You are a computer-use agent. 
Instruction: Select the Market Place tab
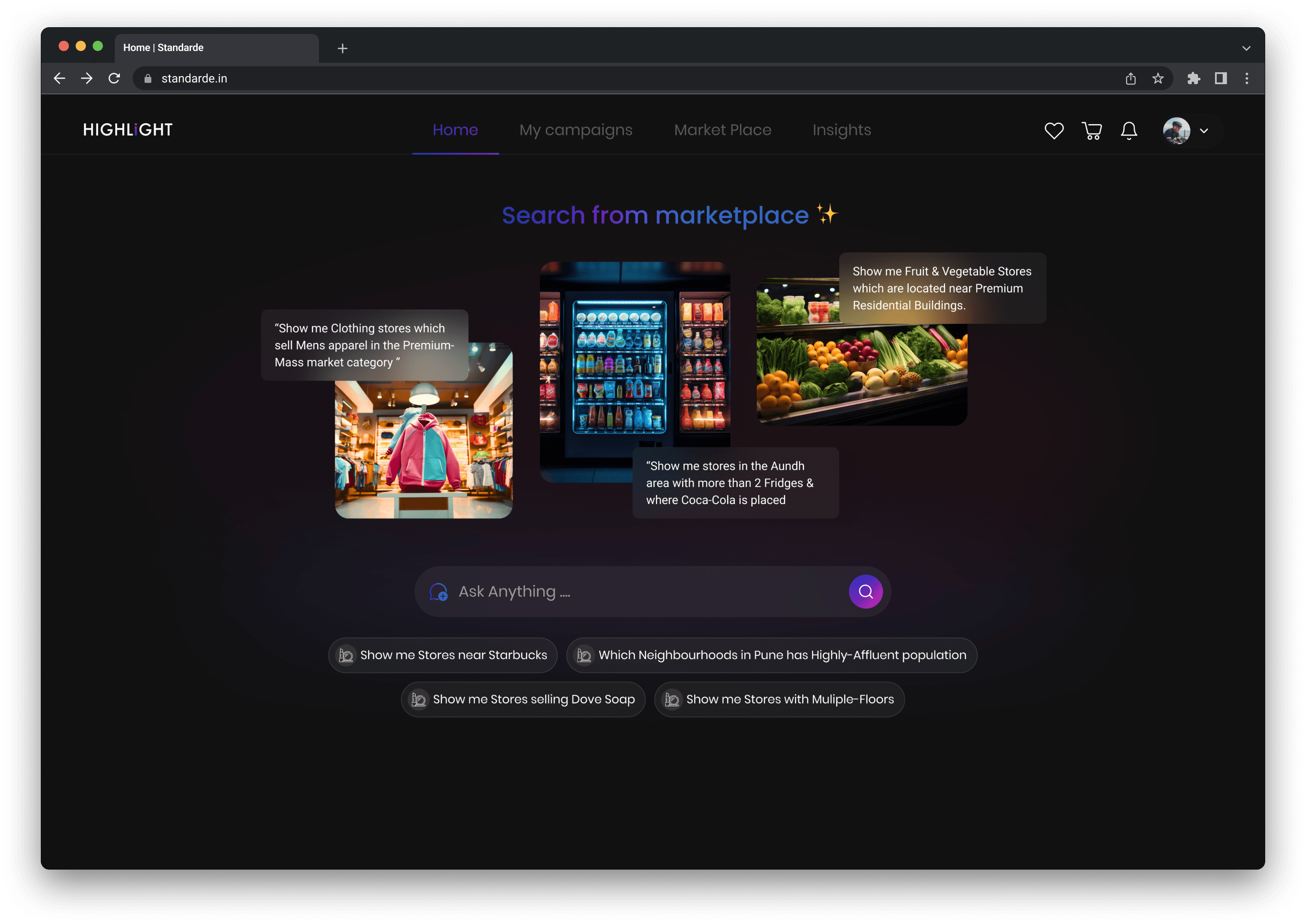(722, 129)
